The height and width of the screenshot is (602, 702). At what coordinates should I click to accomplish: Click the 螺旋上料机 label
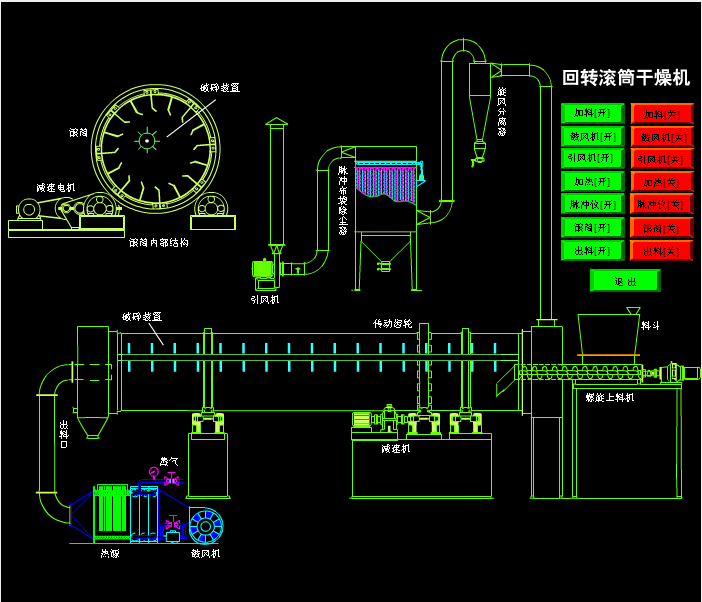click(x=610, y=397)
